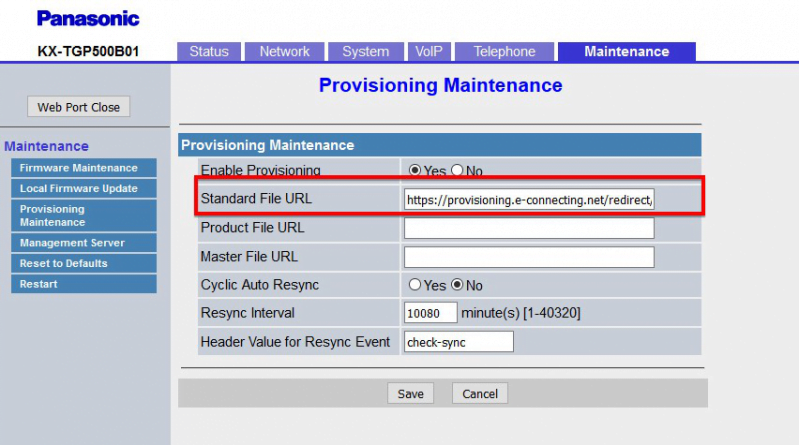Image resolution: width=799 pixels, height=446 pixels.
Task: Save the provisioning settings
Action: click(x=410, y=393)
